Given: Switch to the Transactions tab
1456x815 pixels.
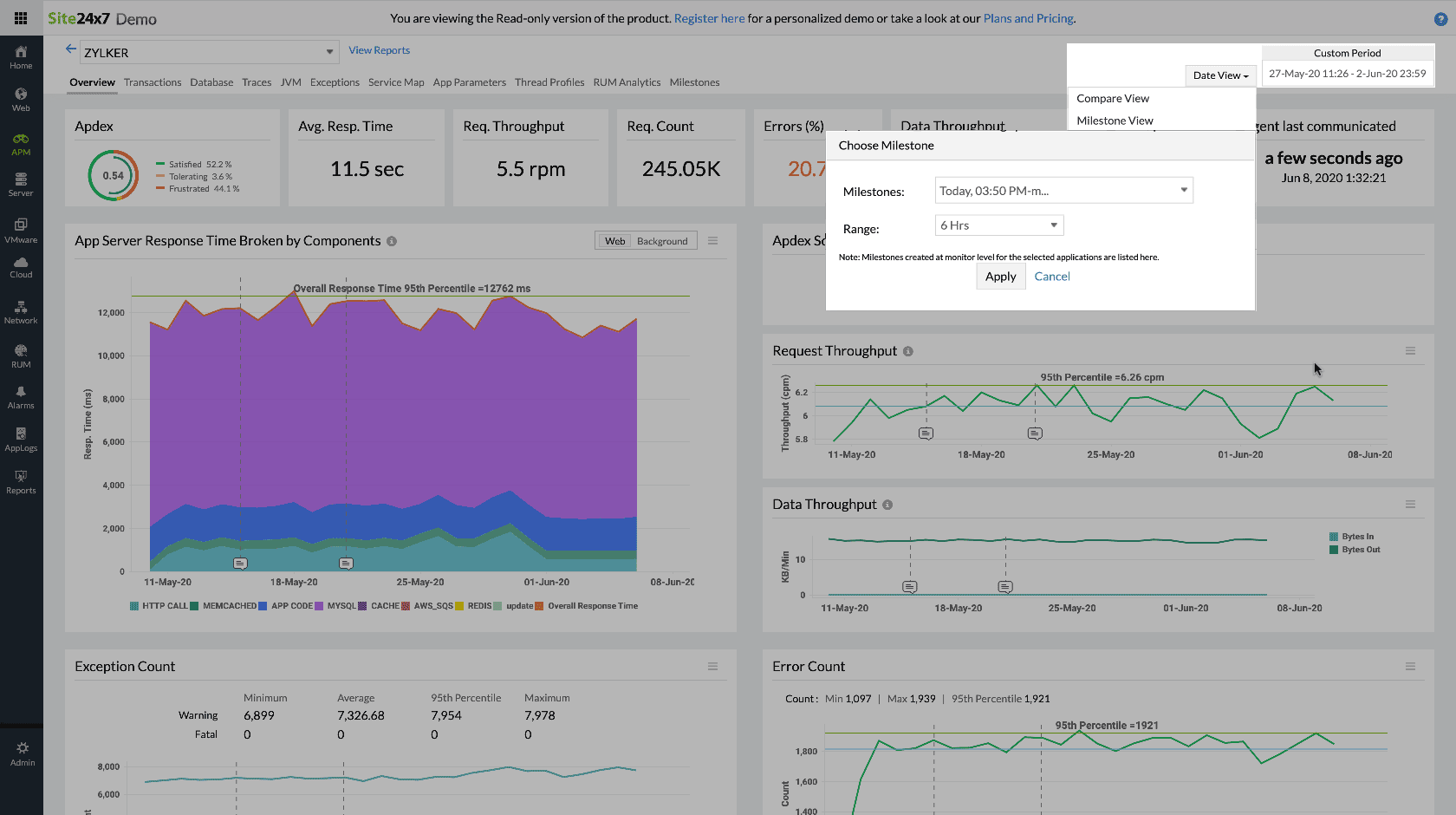Looking at the screenshot, I should click(153, 82).
